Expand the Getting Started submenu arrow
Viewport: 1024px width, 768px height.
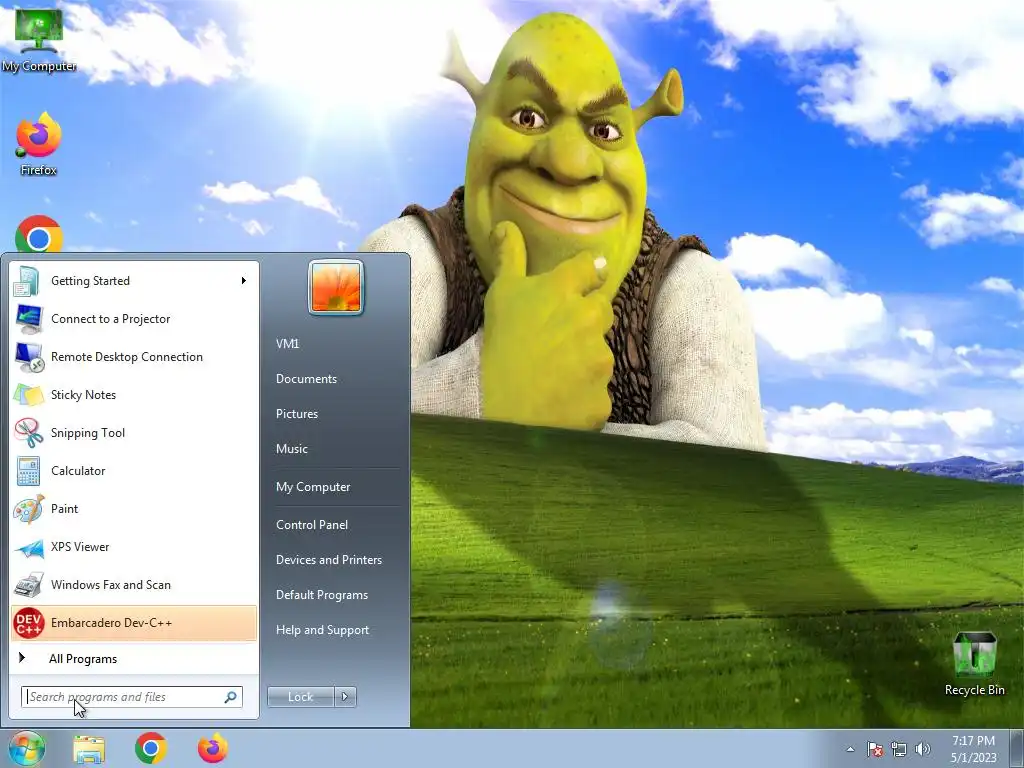pos(244,281)
